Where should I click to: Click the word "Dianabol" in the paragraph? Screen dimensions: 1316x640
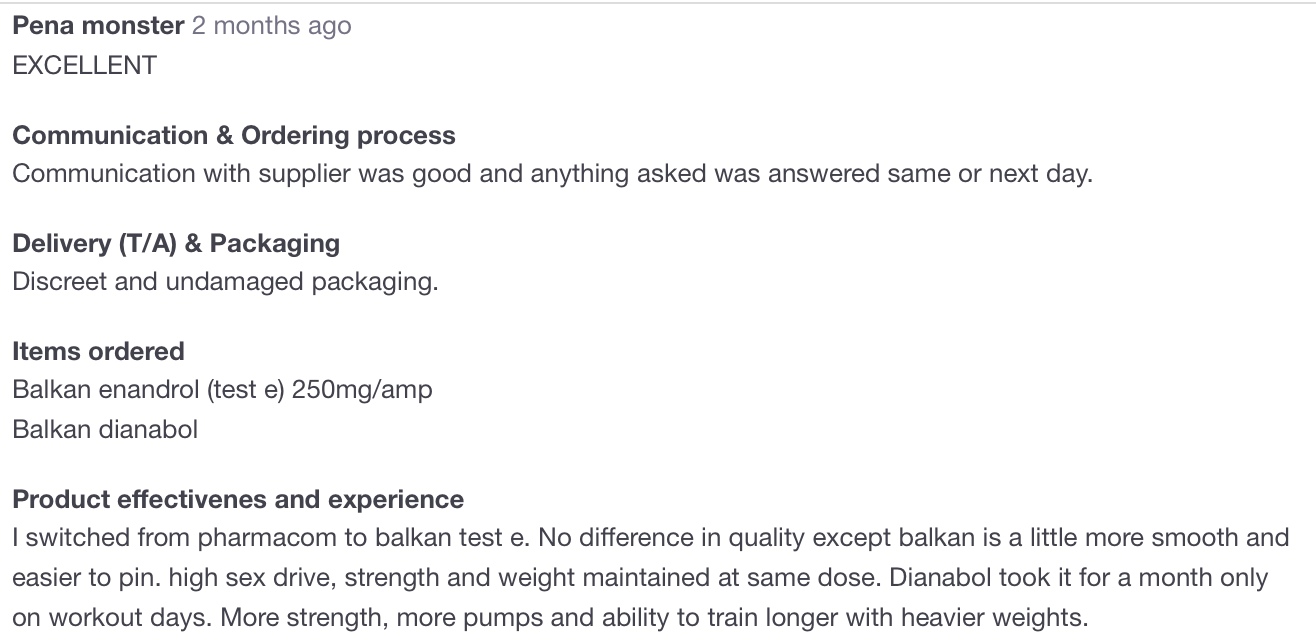[939, 577]
